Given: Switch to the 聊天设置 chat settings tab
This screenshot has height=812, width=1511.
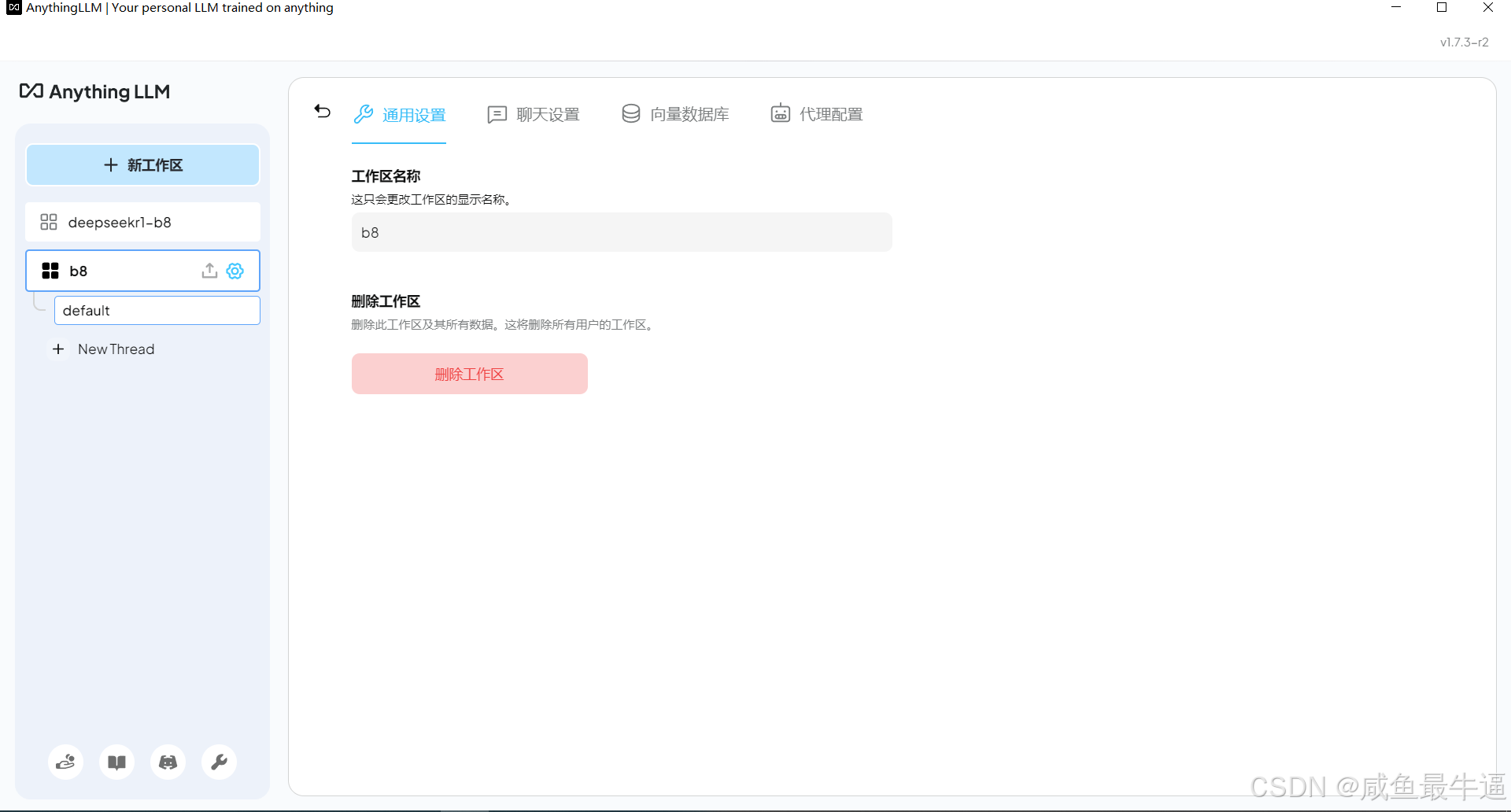Looking at the screenshot, I should coord(534,115).
